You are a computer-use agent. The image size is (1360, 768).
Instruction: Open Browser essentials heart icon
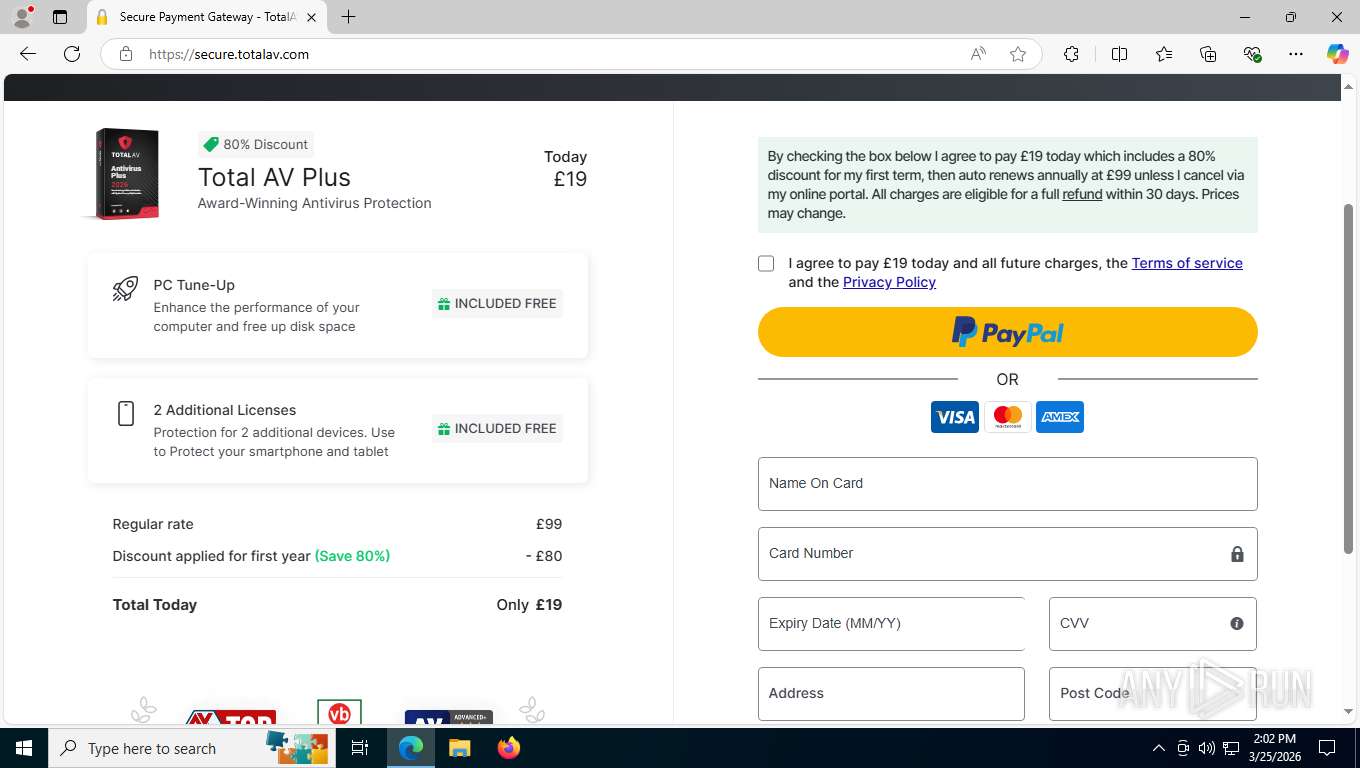tap(1252, 54)
